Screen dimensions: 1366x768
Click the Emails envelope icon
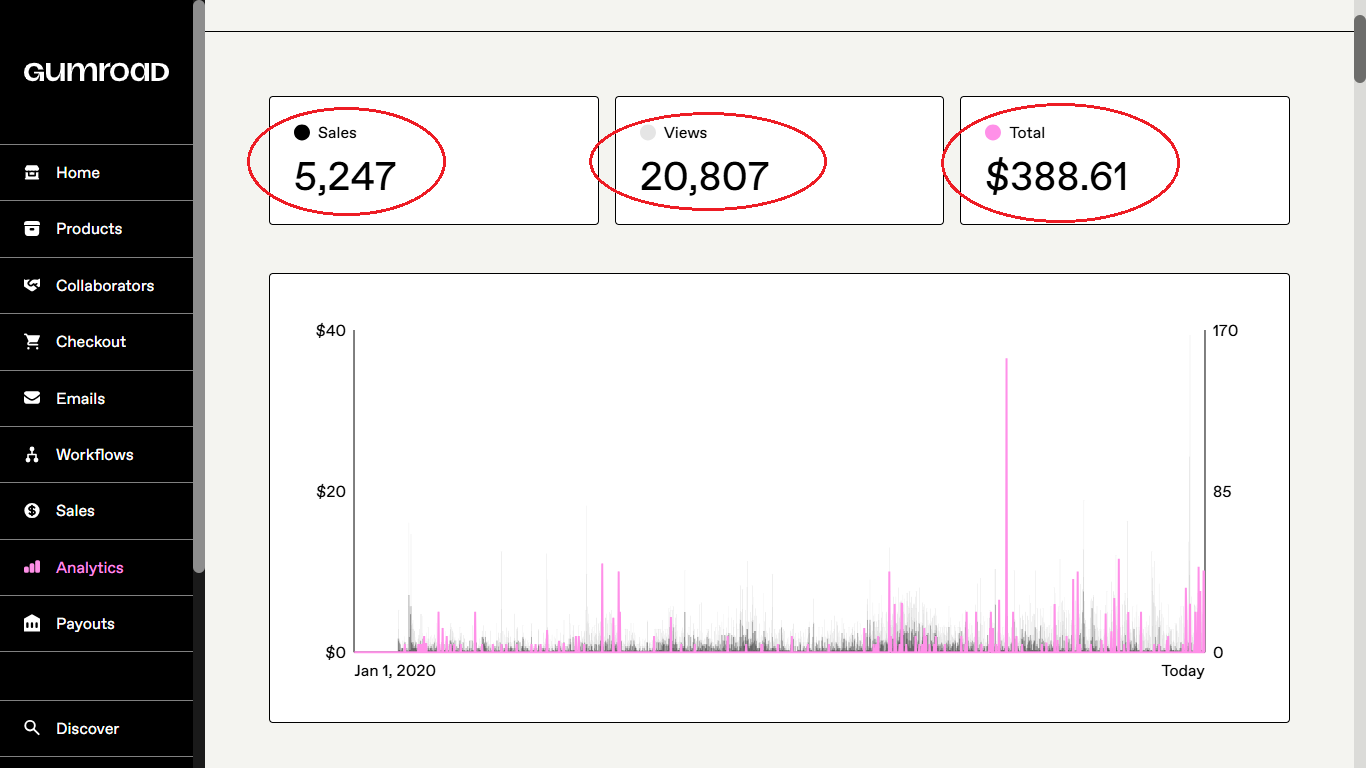click(x=32, y=398)
